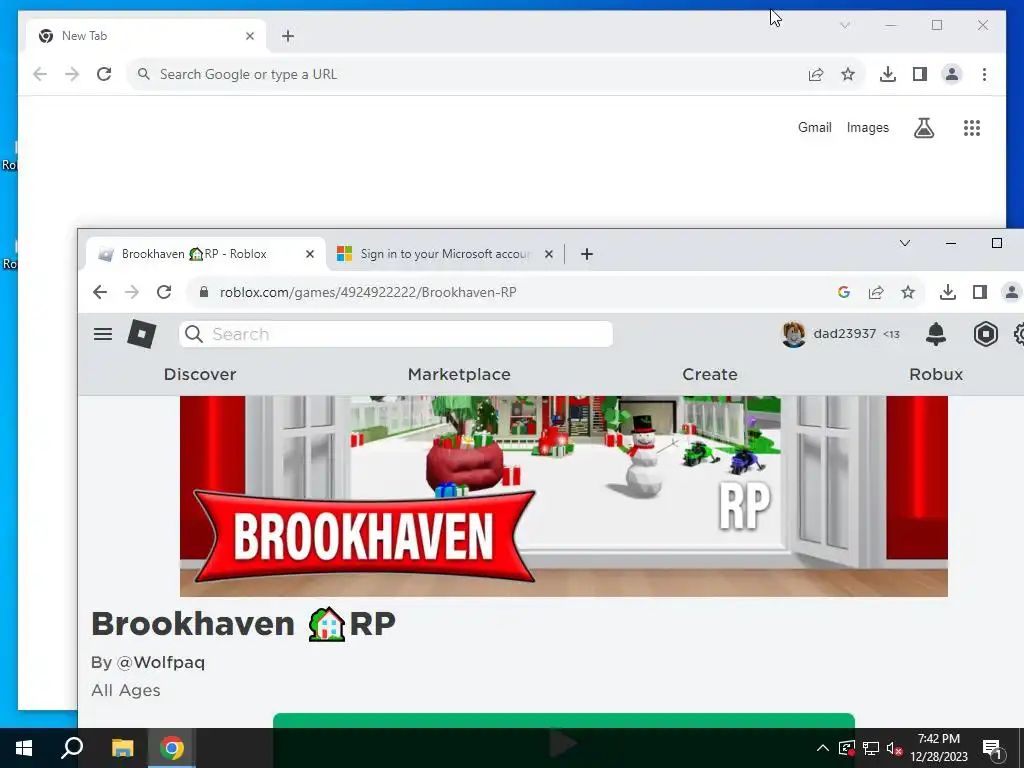Open downloads in the Roblox window
Viewport: 1024px width, 768px height.
point(948,292)
